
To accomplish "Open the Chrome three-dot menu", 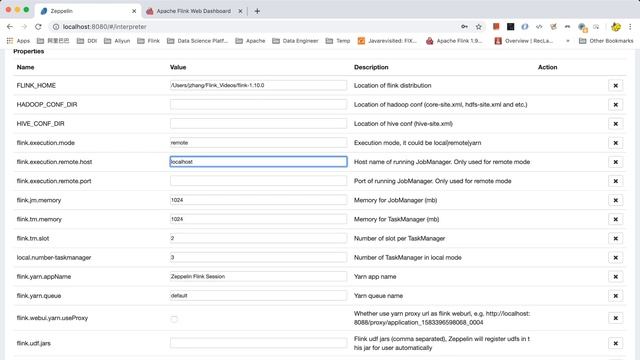I will (630, 27).
